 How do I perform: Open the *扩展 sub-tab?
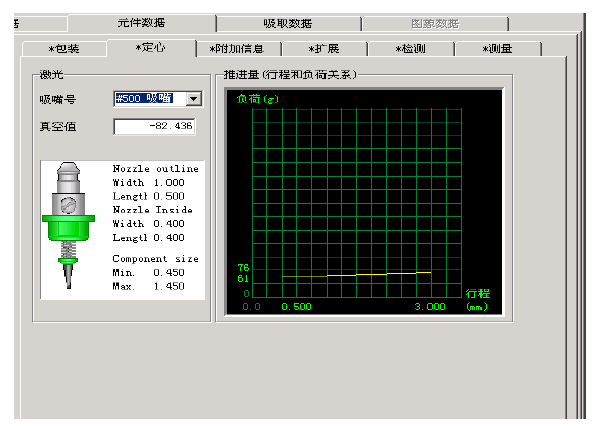[324, 49]
